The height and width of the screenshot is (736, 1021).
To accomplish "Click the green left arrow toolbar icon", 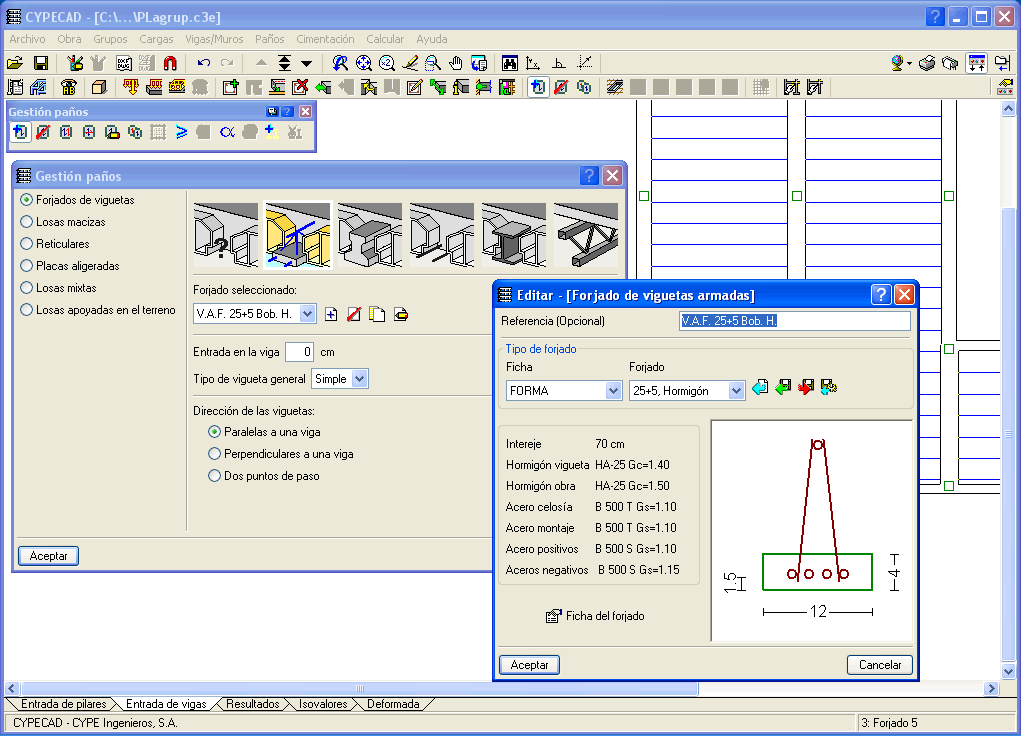I will coord(323,87).
